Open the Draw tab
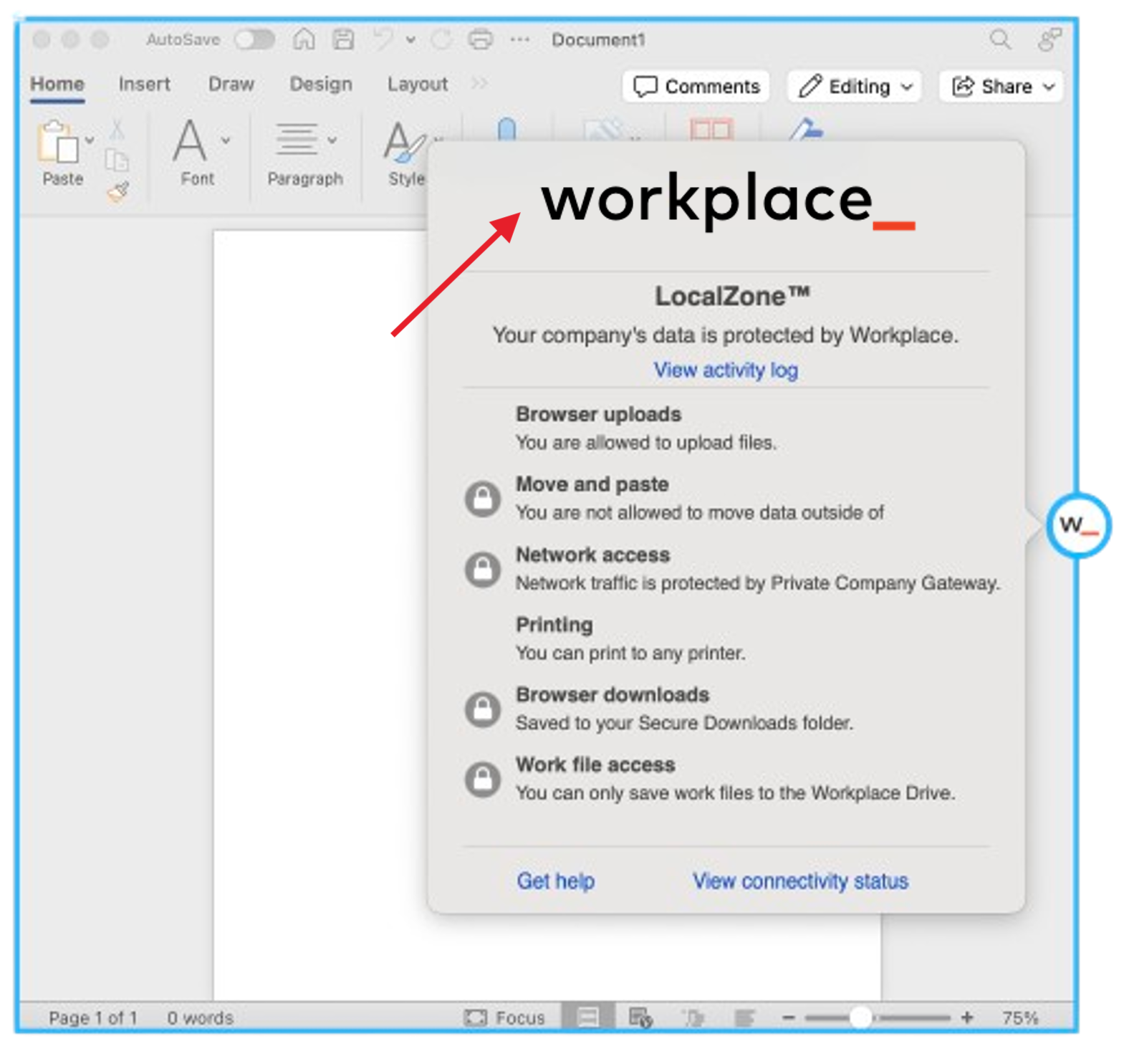The image size is (1129, 1064). click(231, 85)
